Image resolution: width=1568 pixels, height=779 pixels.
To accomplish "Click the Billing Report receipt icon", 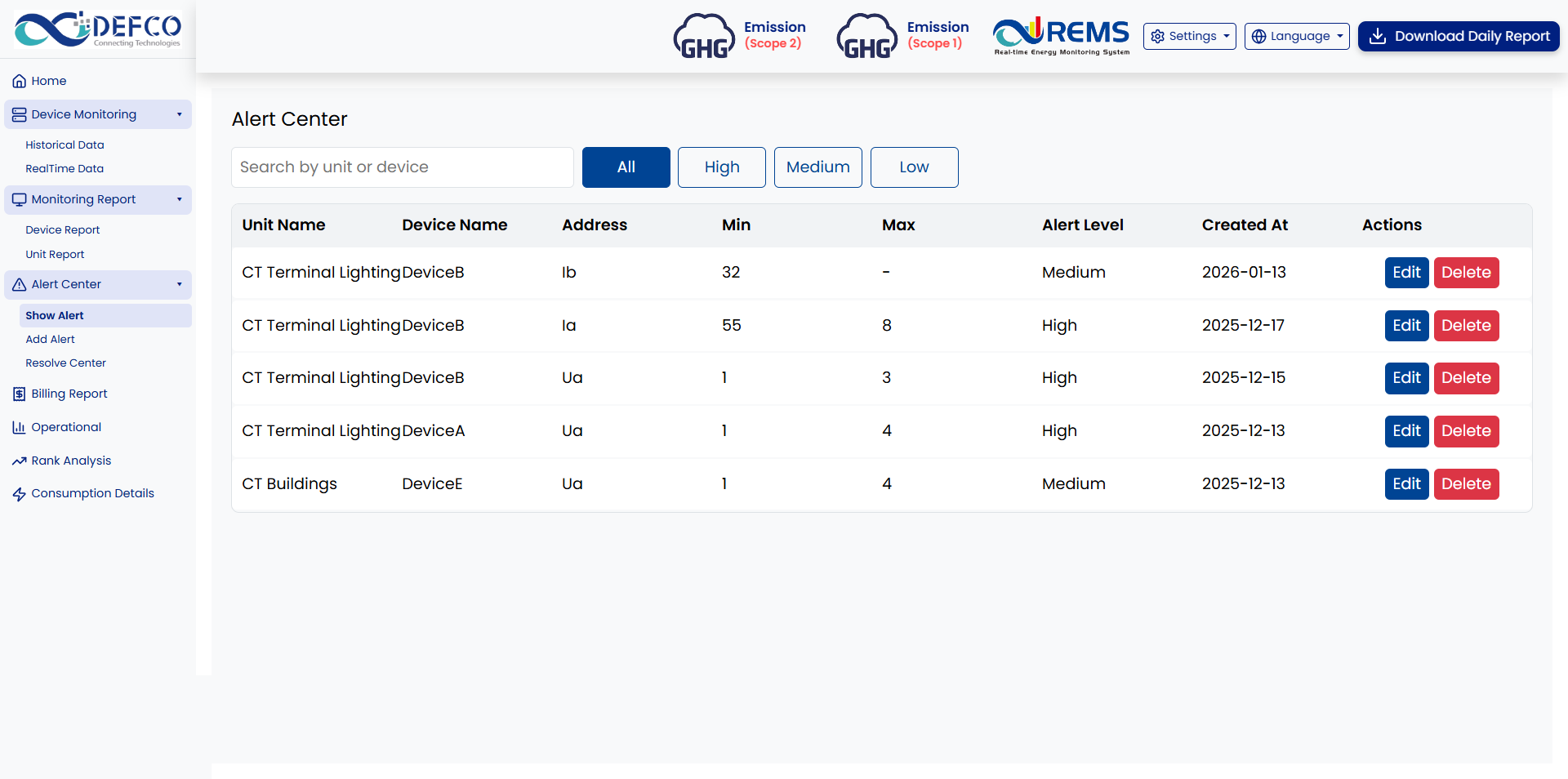I will [19, 394].
